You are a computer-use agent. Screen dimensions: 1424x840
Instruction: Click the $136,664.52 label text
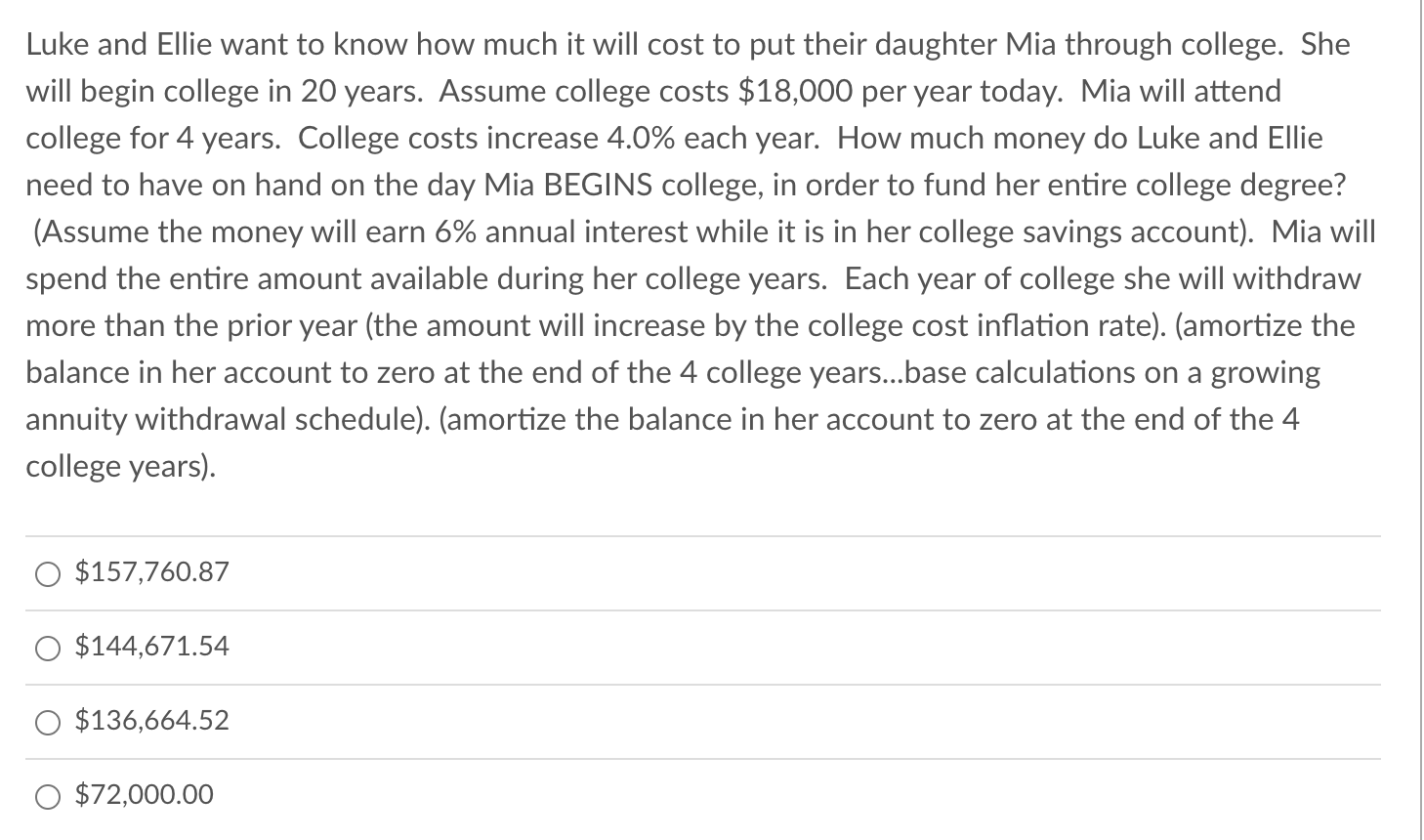click(x=150, y=721)
